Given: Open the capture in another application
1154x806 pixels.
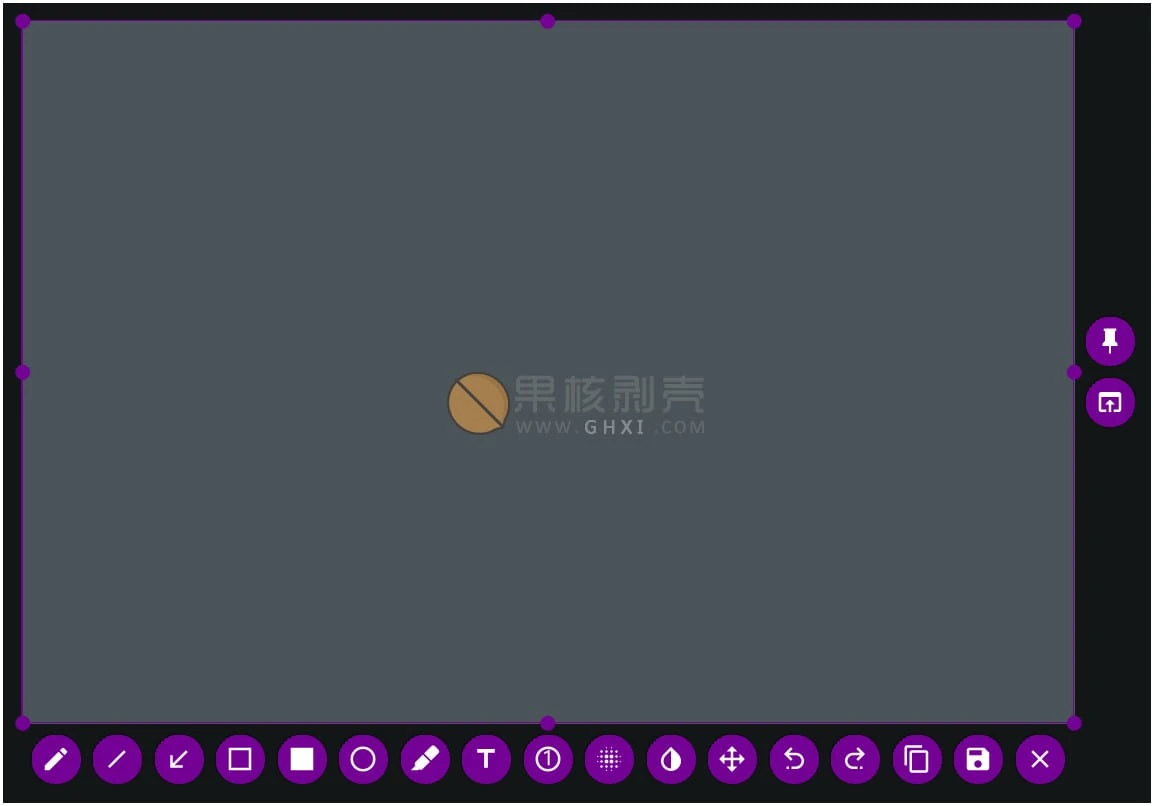Looking at the screenshot, I should [x=1110, y=403].
